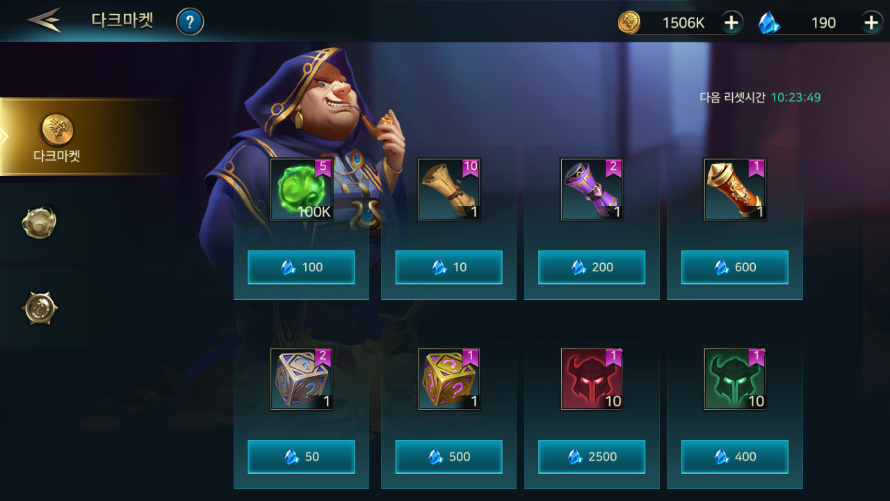890x501 pixels.
Task: Switch to the third shop tab with round badge icon
Action: click(40, 309)
